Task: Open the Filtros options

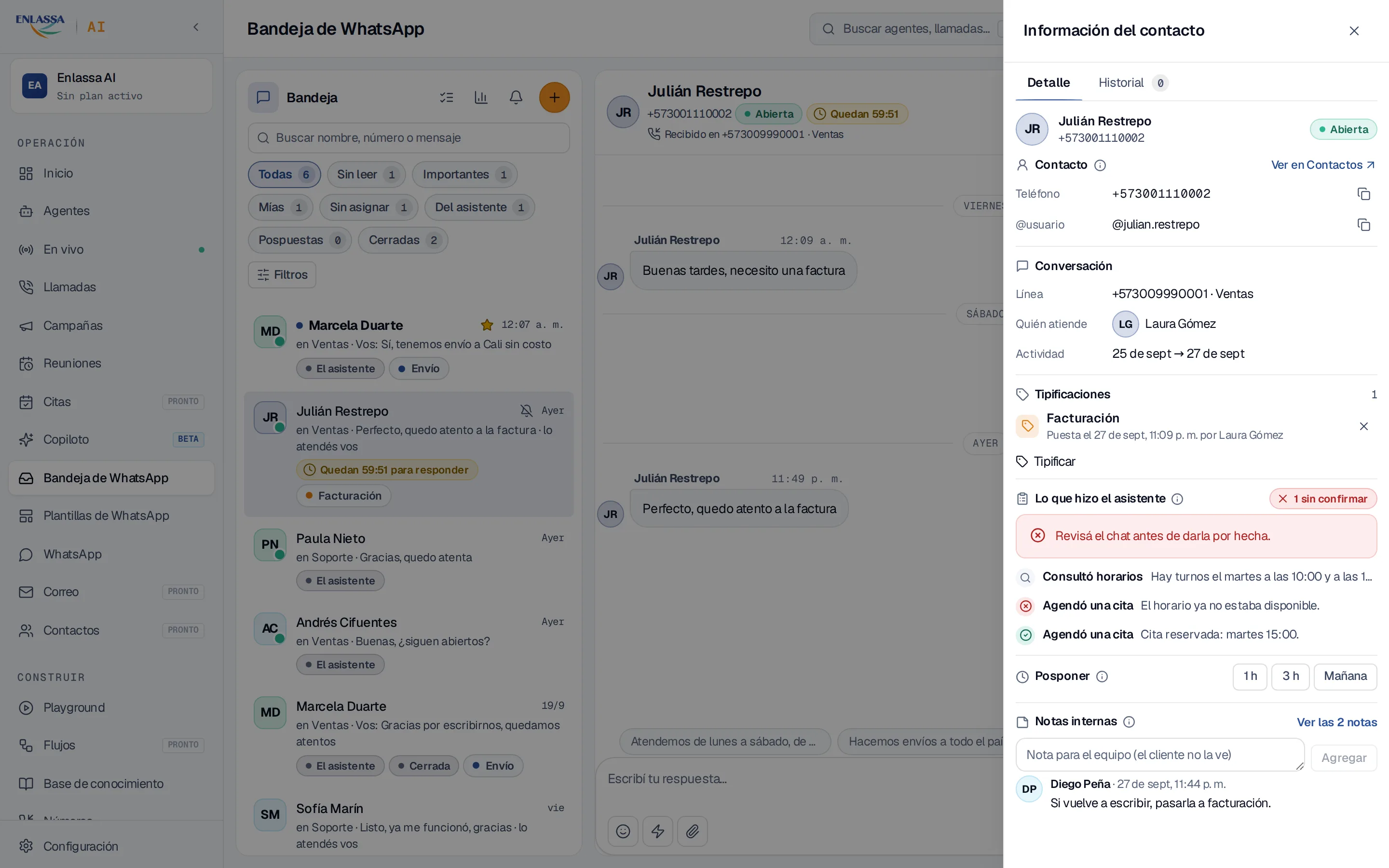Action: pyautogui.click(x=282, y=275)
